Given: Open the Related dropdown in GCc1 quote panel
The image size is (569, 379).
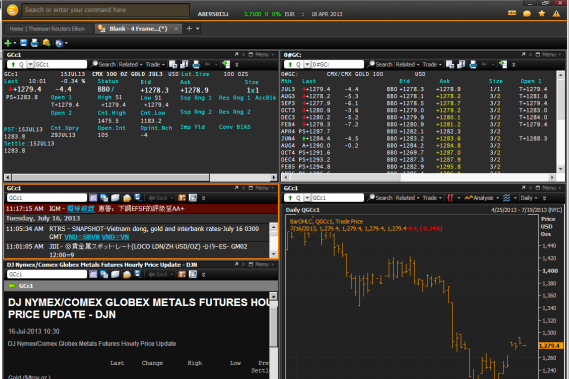Looking at the screenshot, I should click(130, 65).
